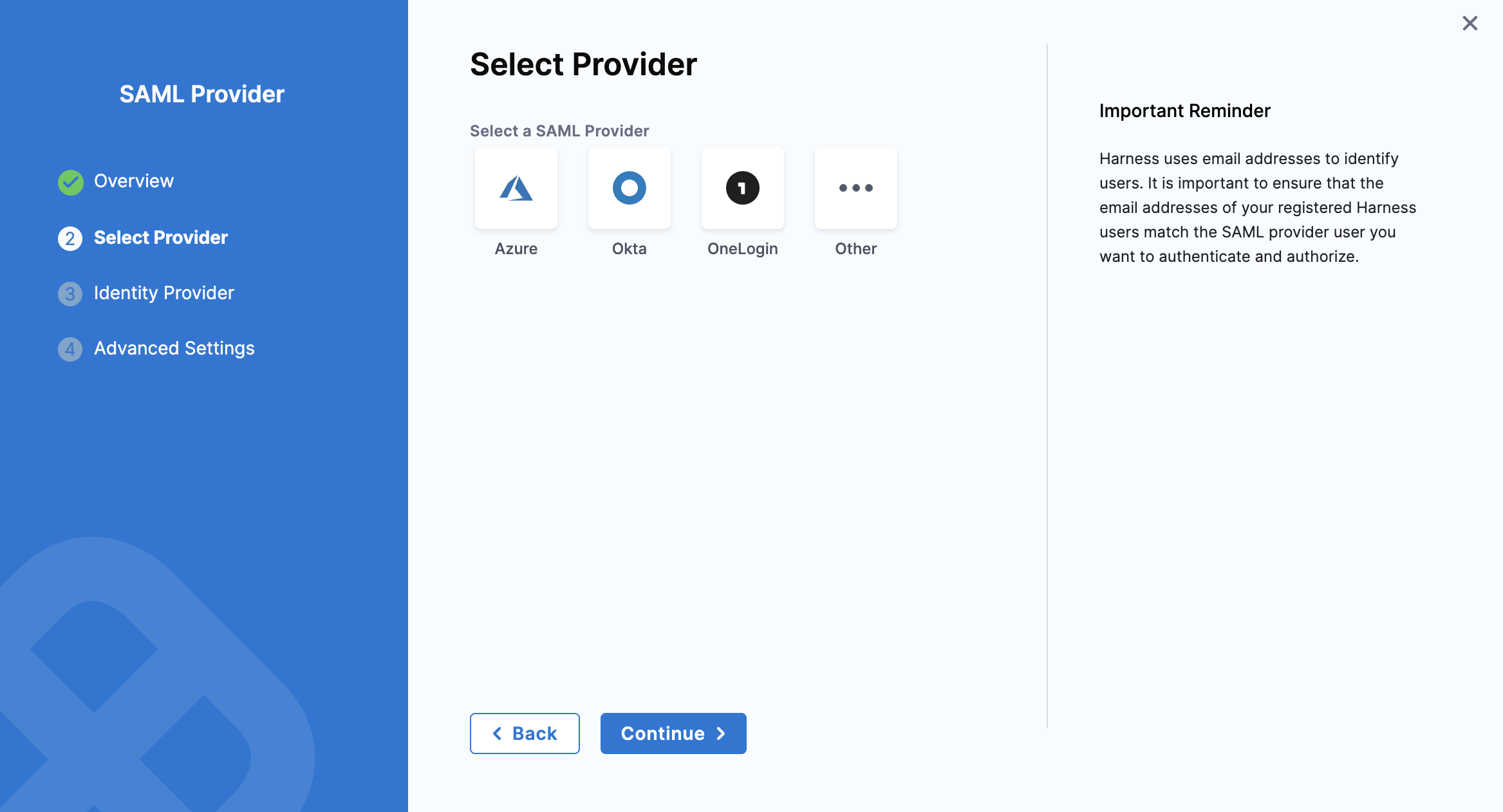Click the green Overview checkmark icon
1503x812 pixels.
(70, 182)
